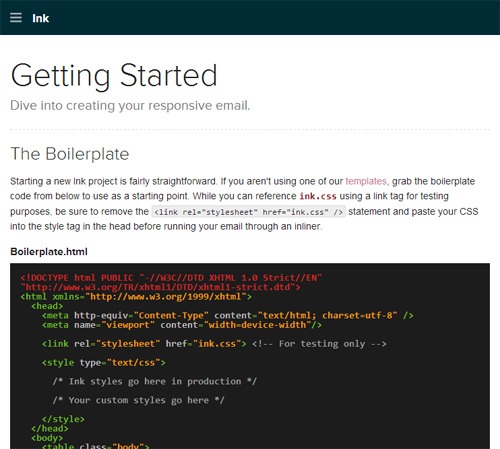Open the hamburger menu icon

(x=16, y=18)
